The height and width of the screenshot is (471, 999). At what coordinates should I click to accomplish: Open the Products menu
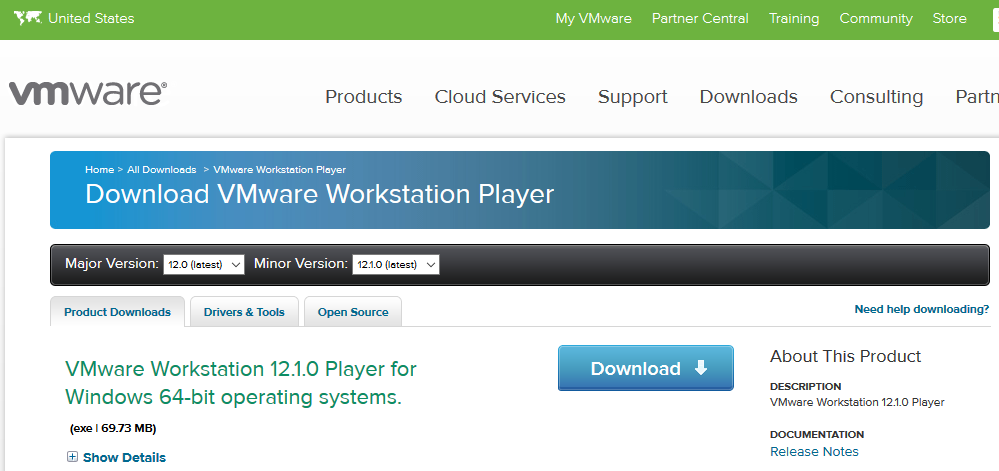coord(364,97)
